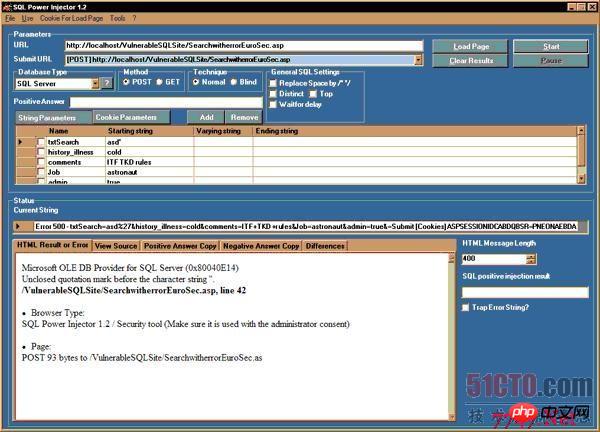Select the 'ITF TKD rules' cell
The image size is (600, 432).
(149, 162)
